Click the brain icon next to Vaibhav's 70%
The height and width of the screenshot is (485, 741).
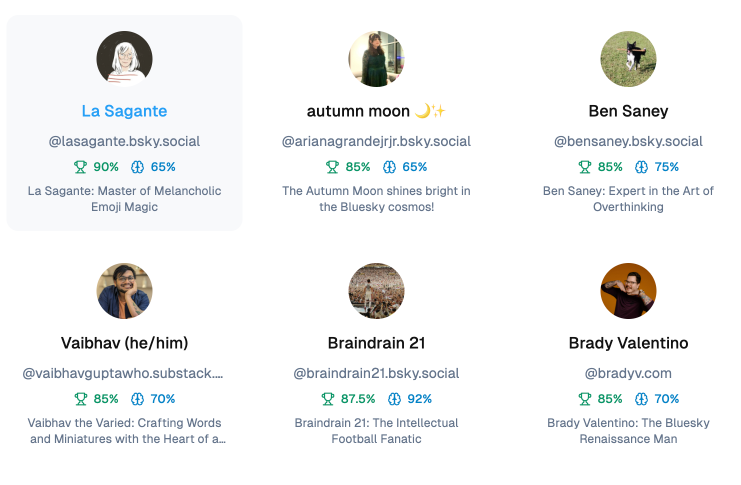138,399
